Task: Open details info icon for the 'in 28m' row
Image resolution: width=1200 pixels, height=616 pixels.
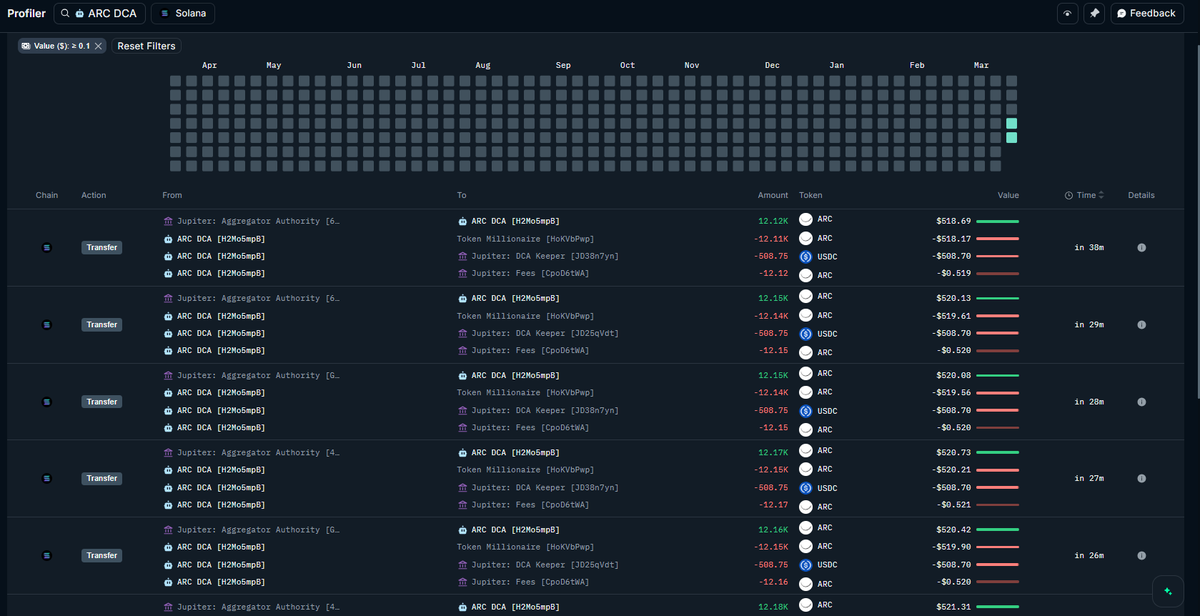Action: (x=1141, y=401)
